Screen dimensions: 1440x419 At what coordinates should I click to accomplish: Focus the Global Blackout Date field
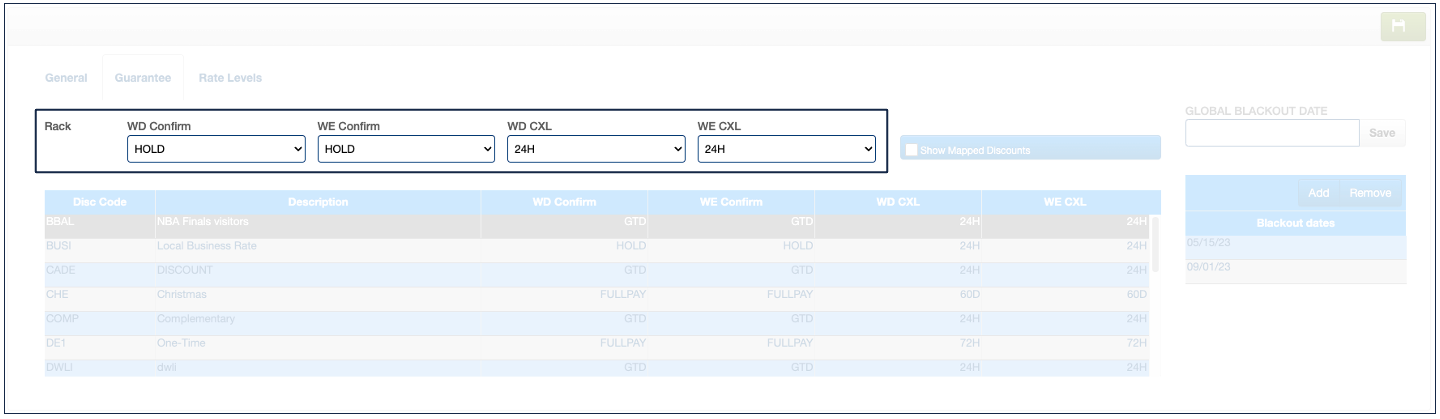1271,133
